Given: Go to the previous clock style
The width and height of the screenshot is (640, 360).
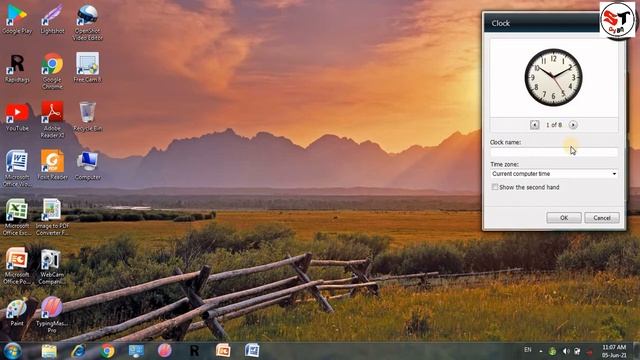Looking at the screenshot, I should click(x=534, y=125).
